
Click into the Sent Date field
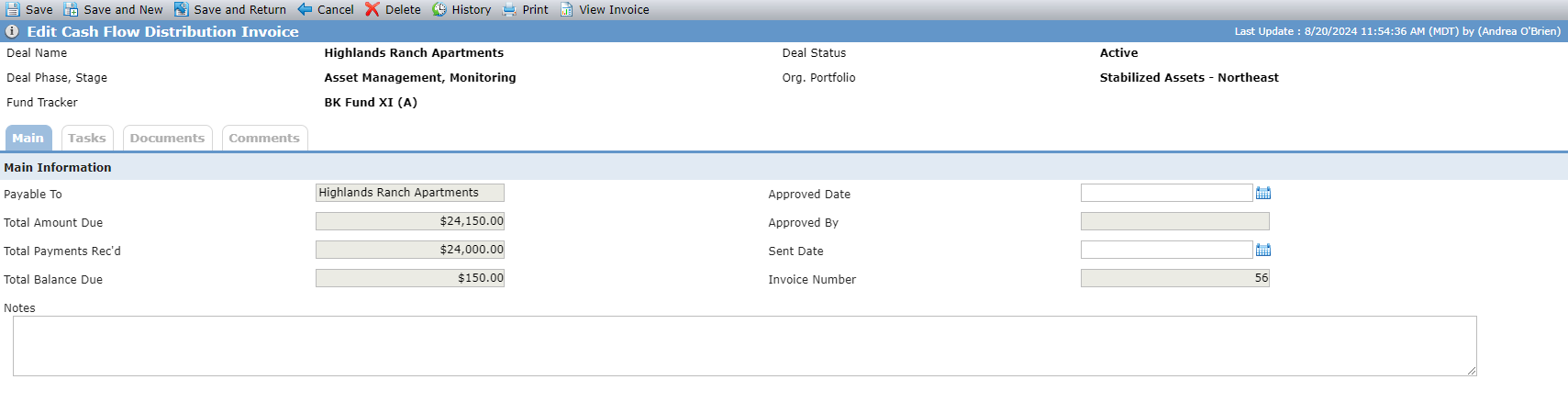(x=1166, y=250)
